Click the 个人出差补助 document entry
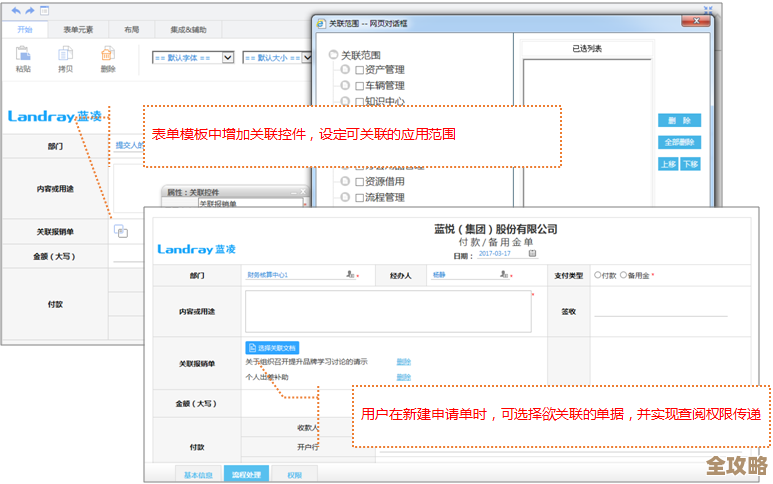 [267, 377]
